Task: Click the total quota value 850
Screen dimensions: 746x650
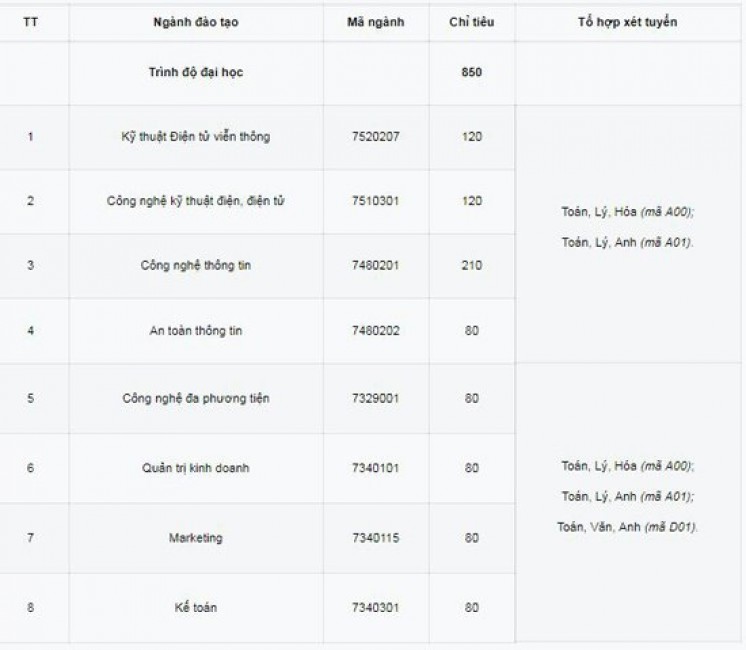Action: 472,73
